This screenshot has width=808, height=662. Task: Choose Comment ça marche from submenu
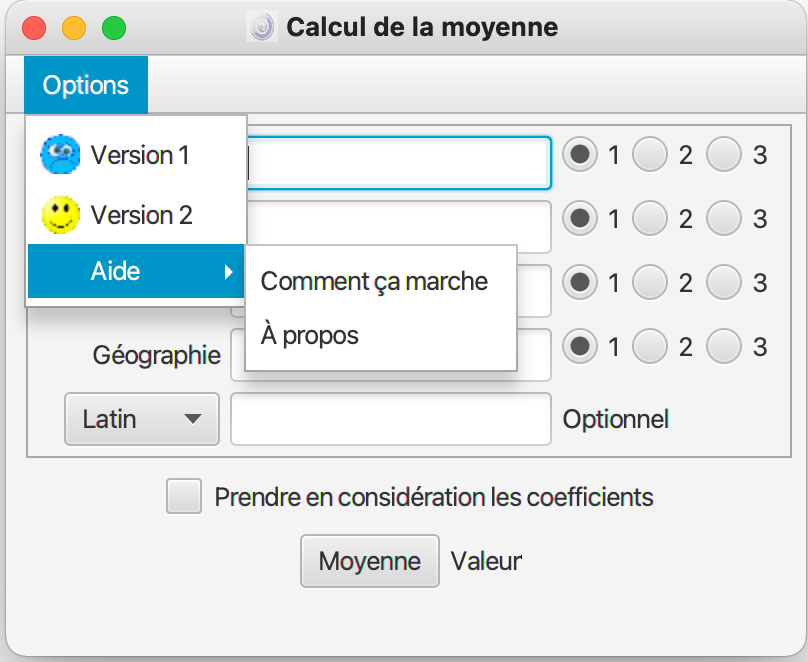tap(374, 282)
